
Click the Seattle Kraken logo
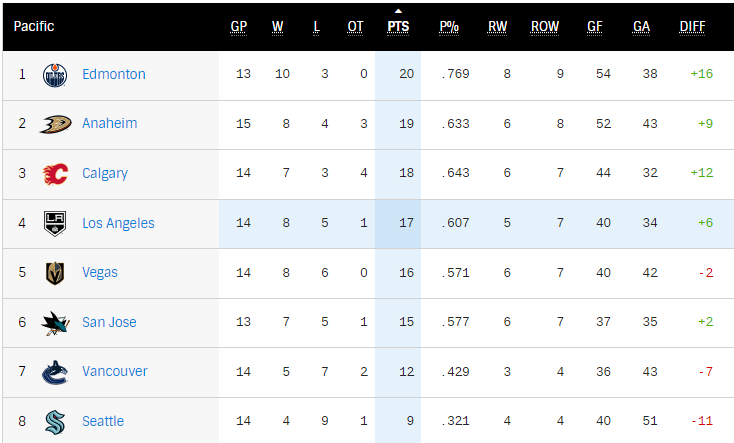coord(55,422)
